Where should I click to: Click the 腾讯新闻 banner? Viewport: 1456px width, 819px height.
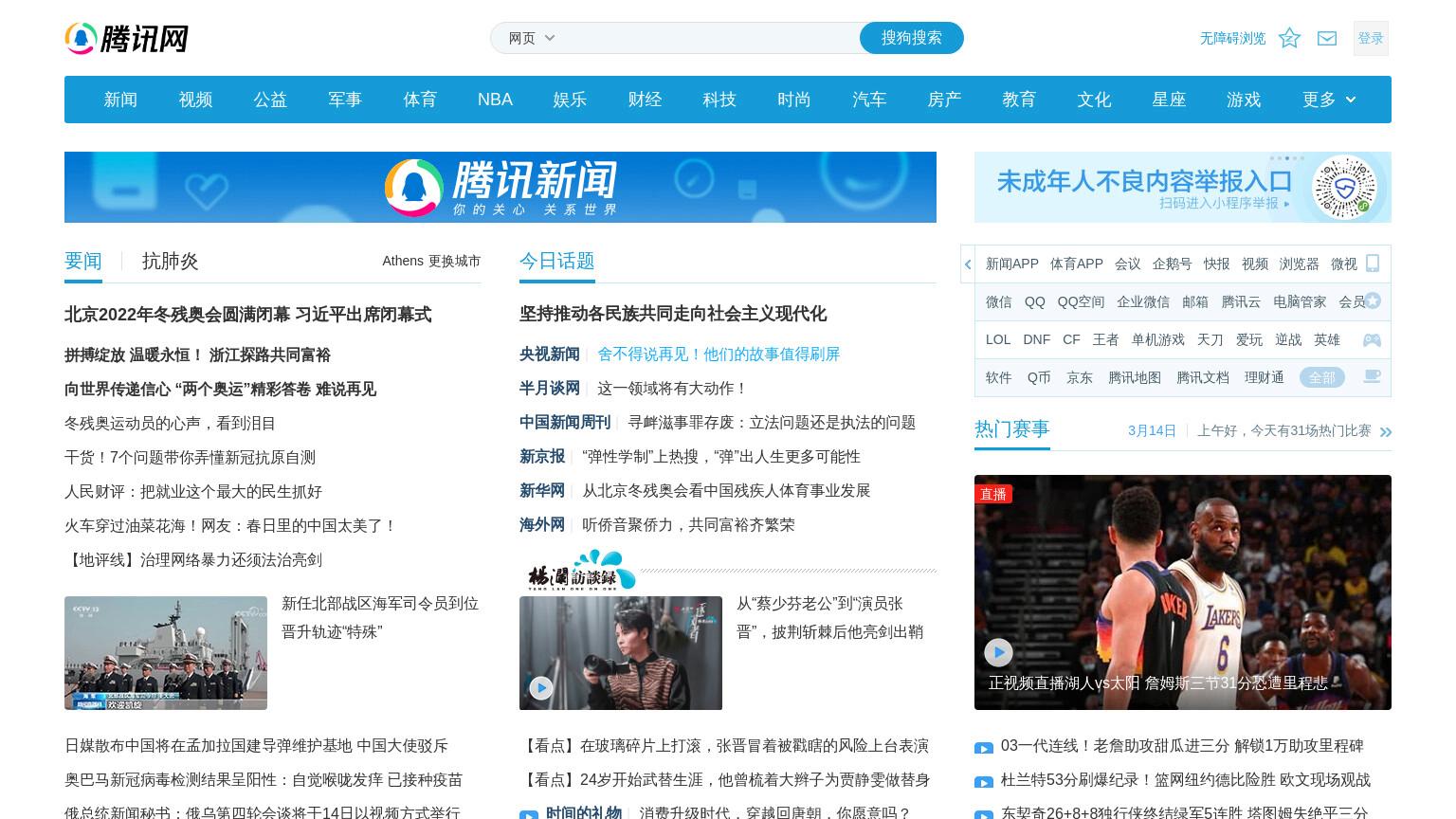tap(500, 187)
